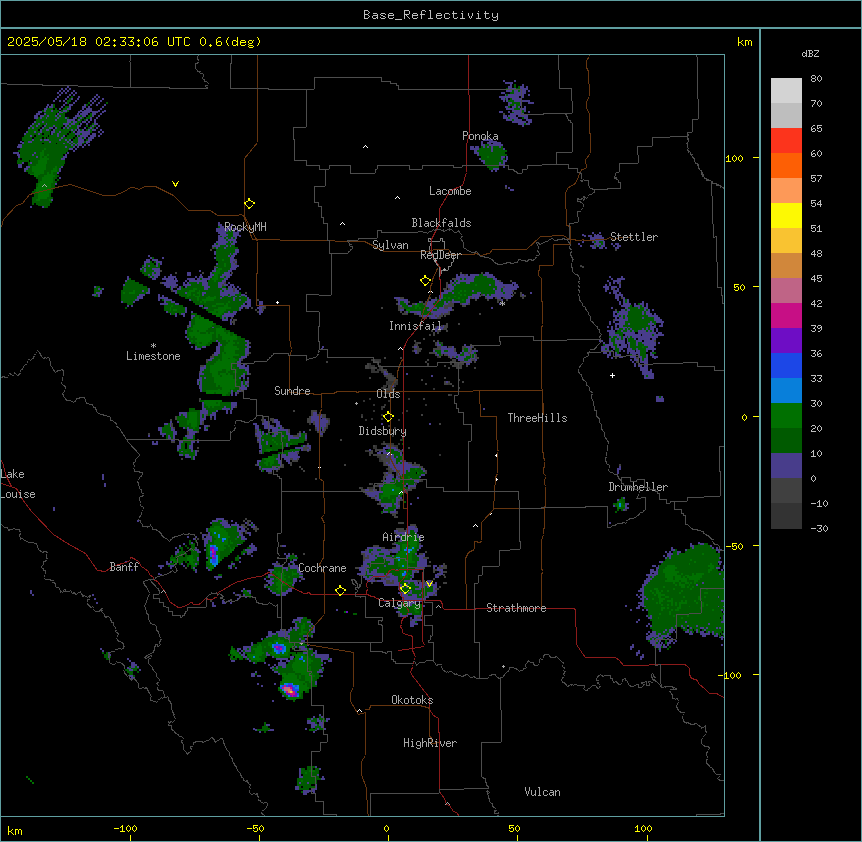Pick the green 20-30 dBZ legend swatch
Image resolution: width=862 pixels, height=842 pixels.
786,416
